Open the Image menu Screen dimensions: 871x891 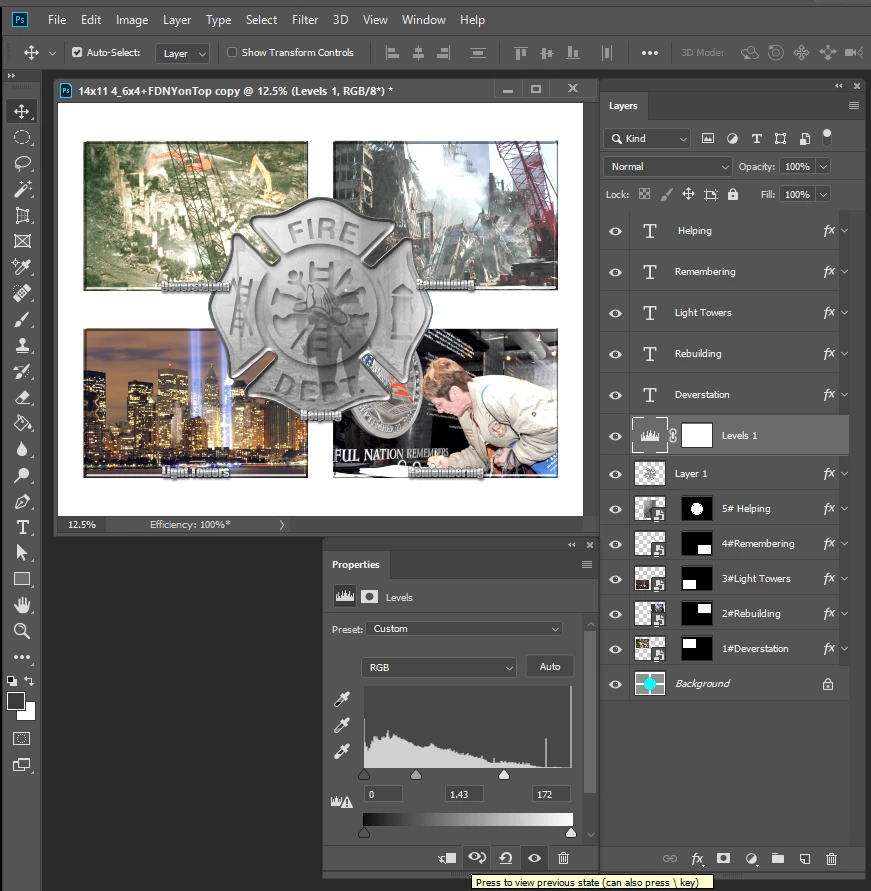pyautogui.click(x=132, y=20)
